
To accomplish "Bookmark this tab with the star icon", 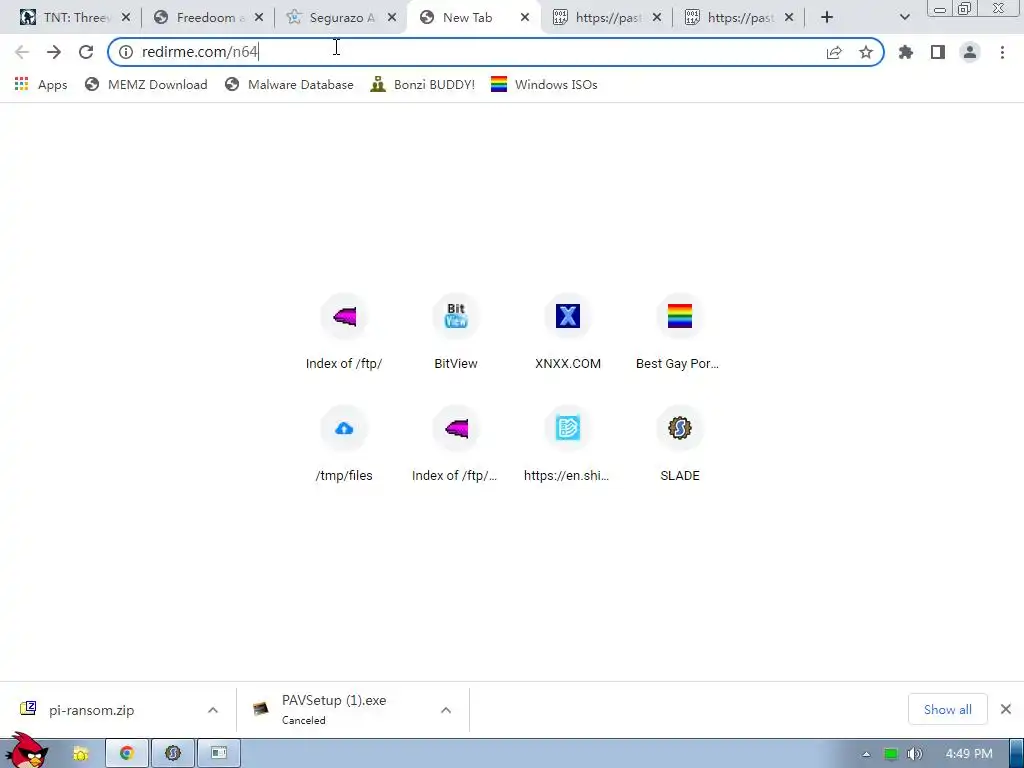I will 866,52.
